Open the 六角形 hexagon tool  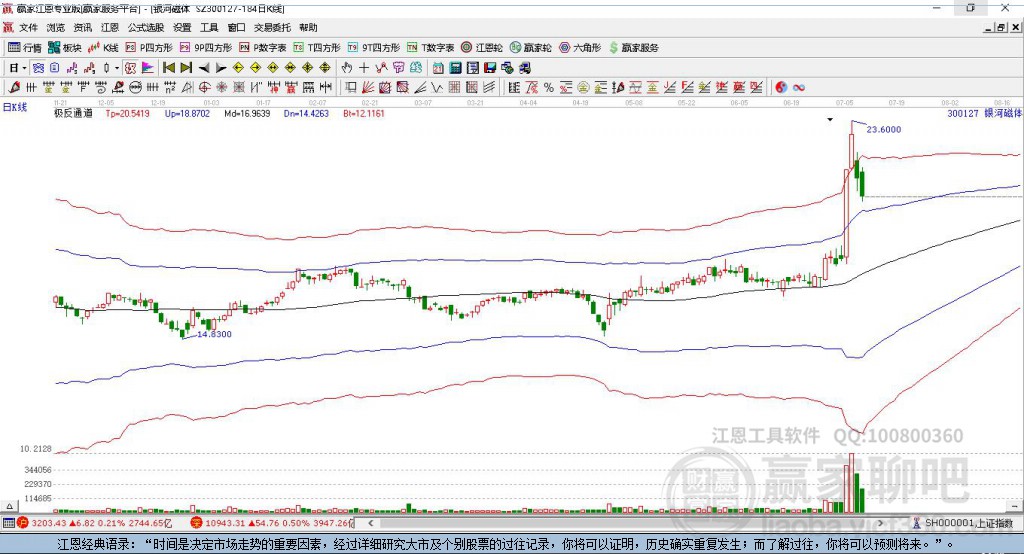(580, 48)
